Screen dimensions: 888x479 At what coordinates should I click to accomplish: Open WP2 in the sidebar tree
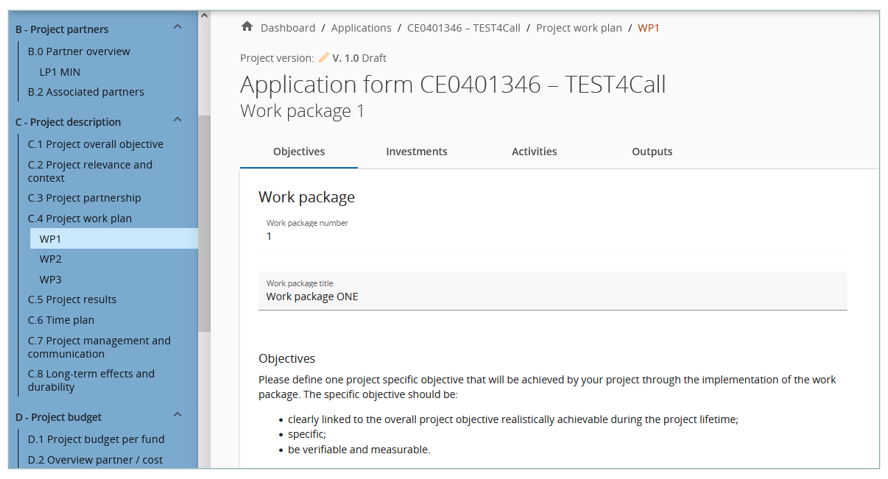point(51,259)
